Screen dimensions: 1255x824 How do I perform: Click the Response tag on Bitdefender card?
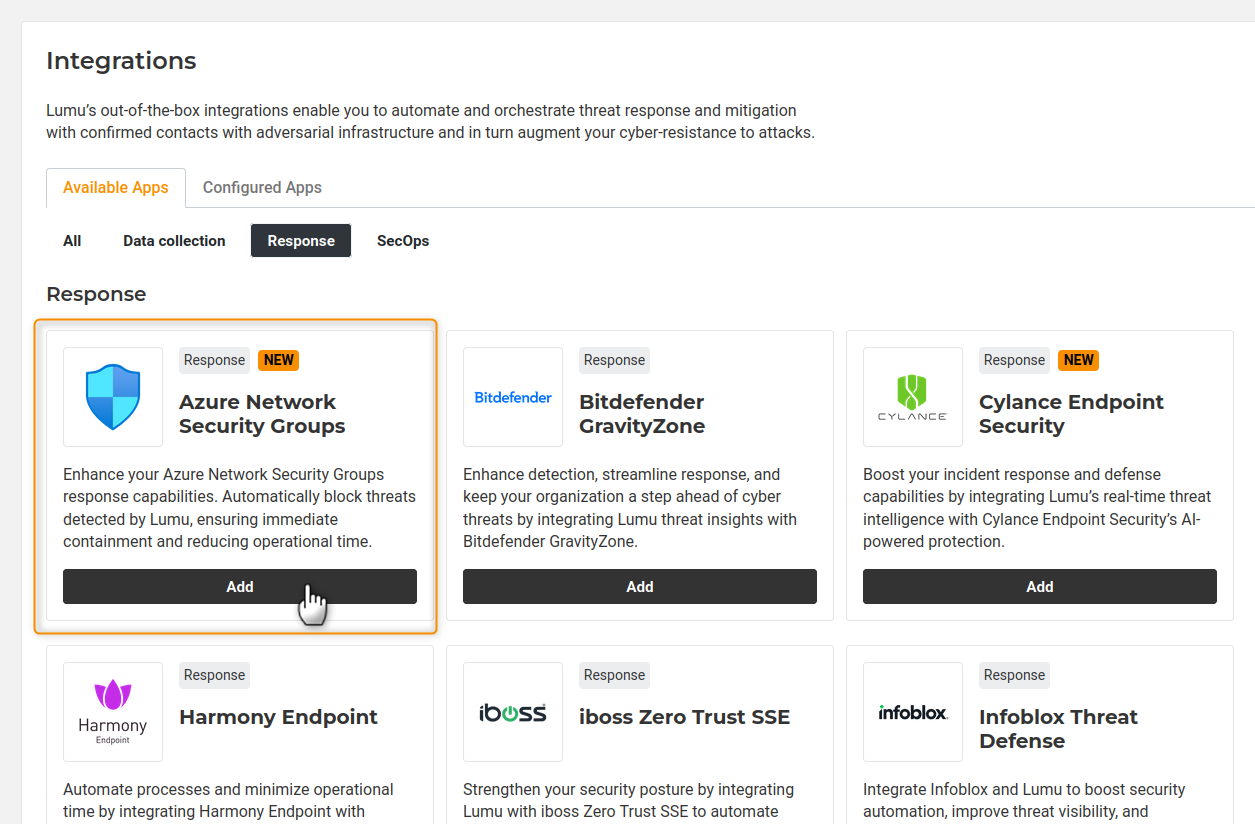pyautogui.click(x=614, y=360)
